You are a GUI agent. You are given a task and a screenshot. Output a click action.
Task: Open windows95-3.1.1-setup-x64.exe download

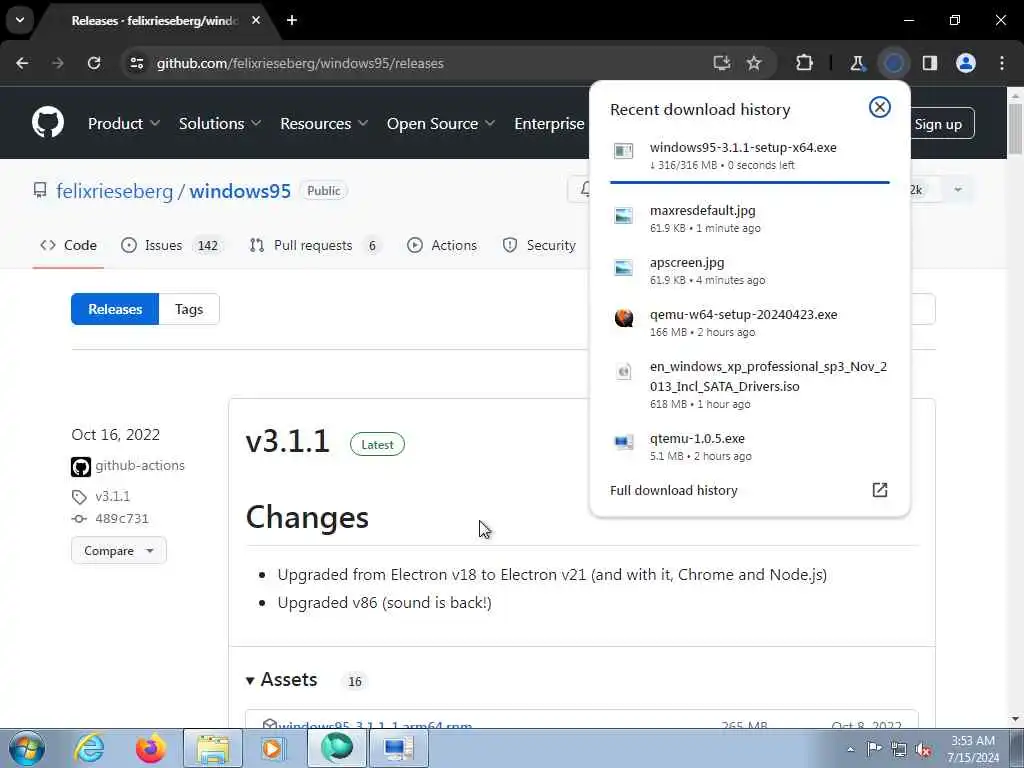tap(750, 157)
